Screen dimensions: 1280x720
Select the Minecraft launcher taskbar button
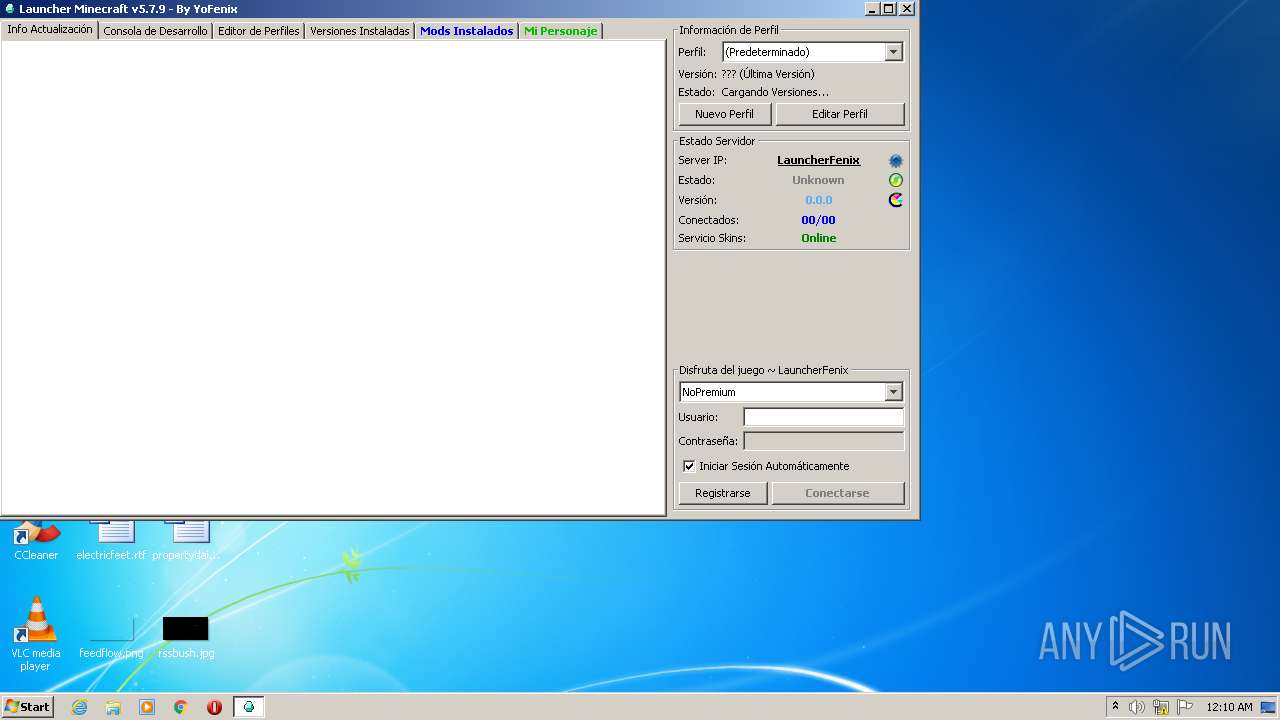click(x=249, y=707)
